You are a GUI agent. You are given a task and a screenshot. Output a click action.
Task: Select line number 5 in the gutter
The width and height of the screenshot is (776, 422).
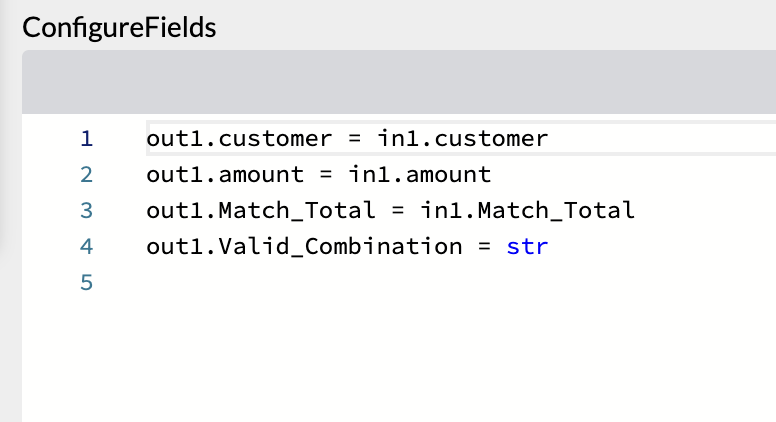[86, 283]
